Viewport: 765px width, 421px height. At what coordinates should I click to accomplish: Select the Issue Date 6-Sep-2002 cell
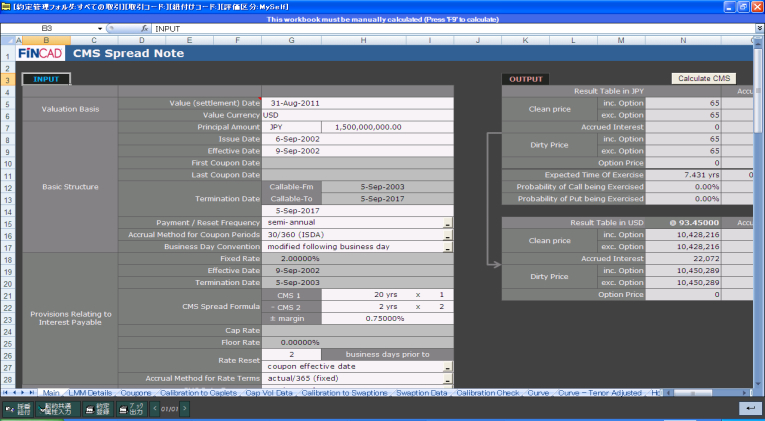coord(358,139)
